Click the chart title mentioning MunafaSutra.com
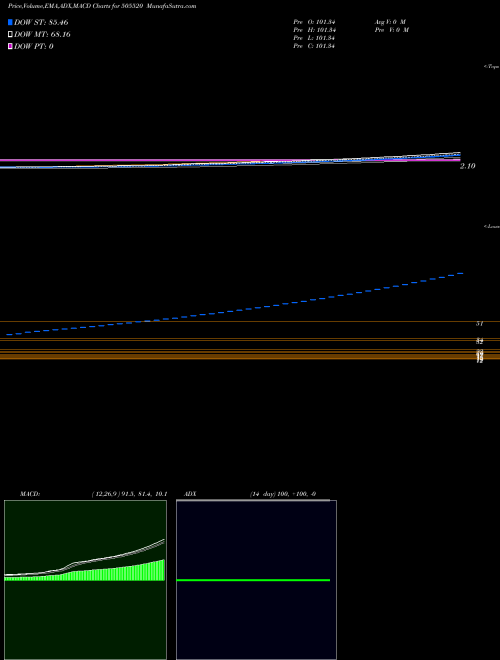Screen dimensions: 500x660 tap(102, 6)
